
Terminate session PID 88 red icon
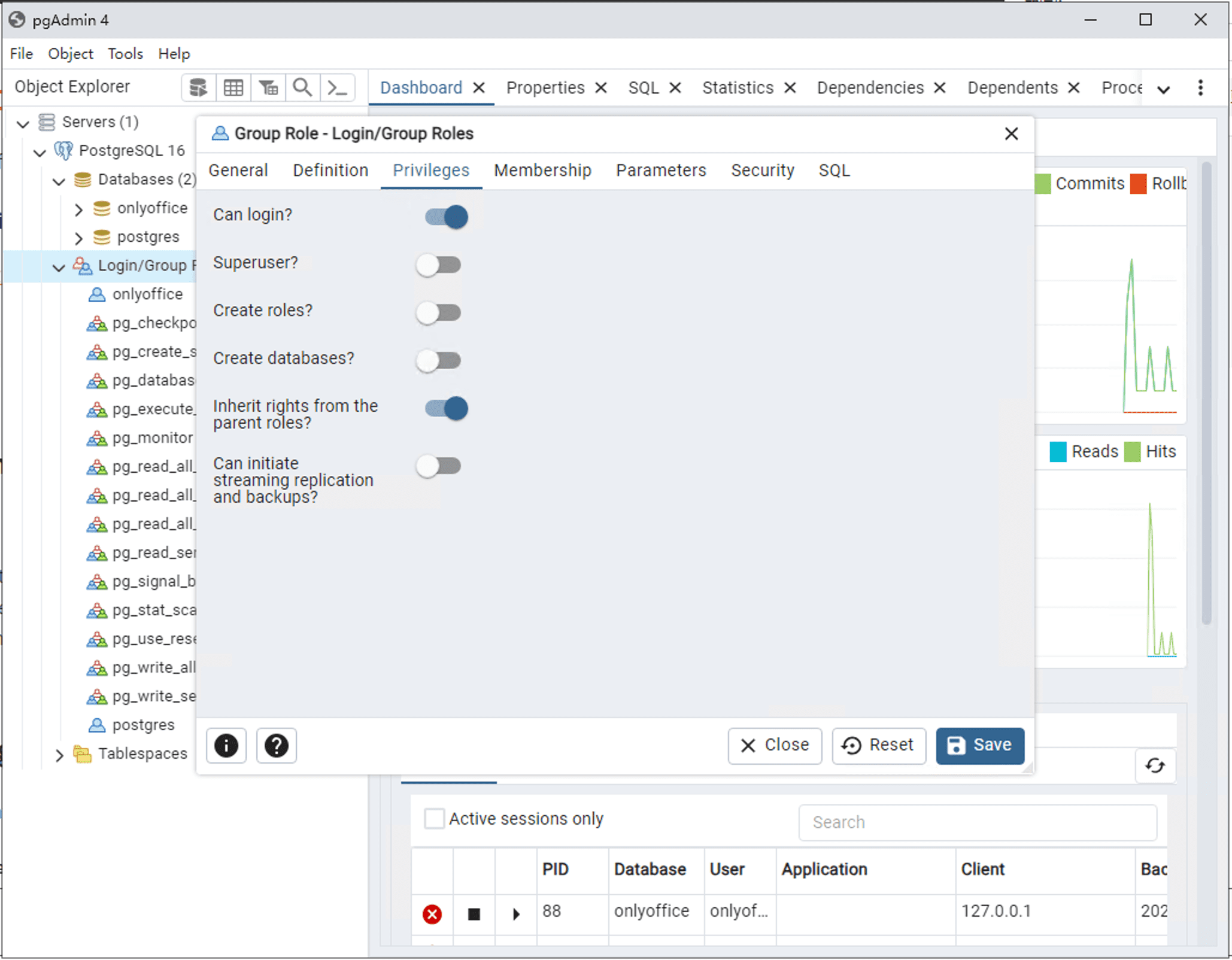coord(432,914)
